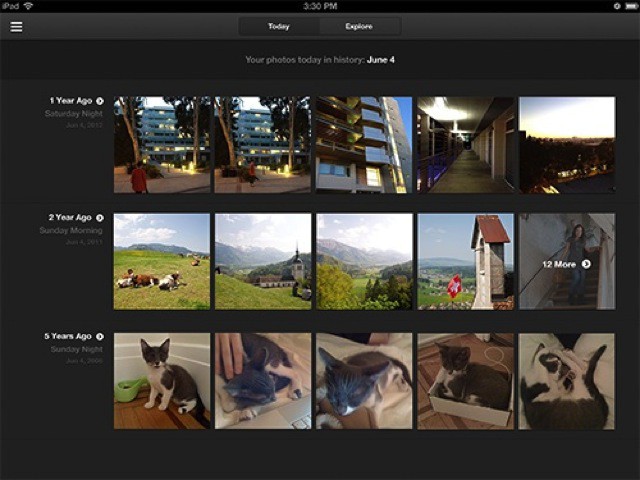This screenshot has height=480, width=640.
Task: Expand the 2 Year Ago arrow
Action: (100, 217)
